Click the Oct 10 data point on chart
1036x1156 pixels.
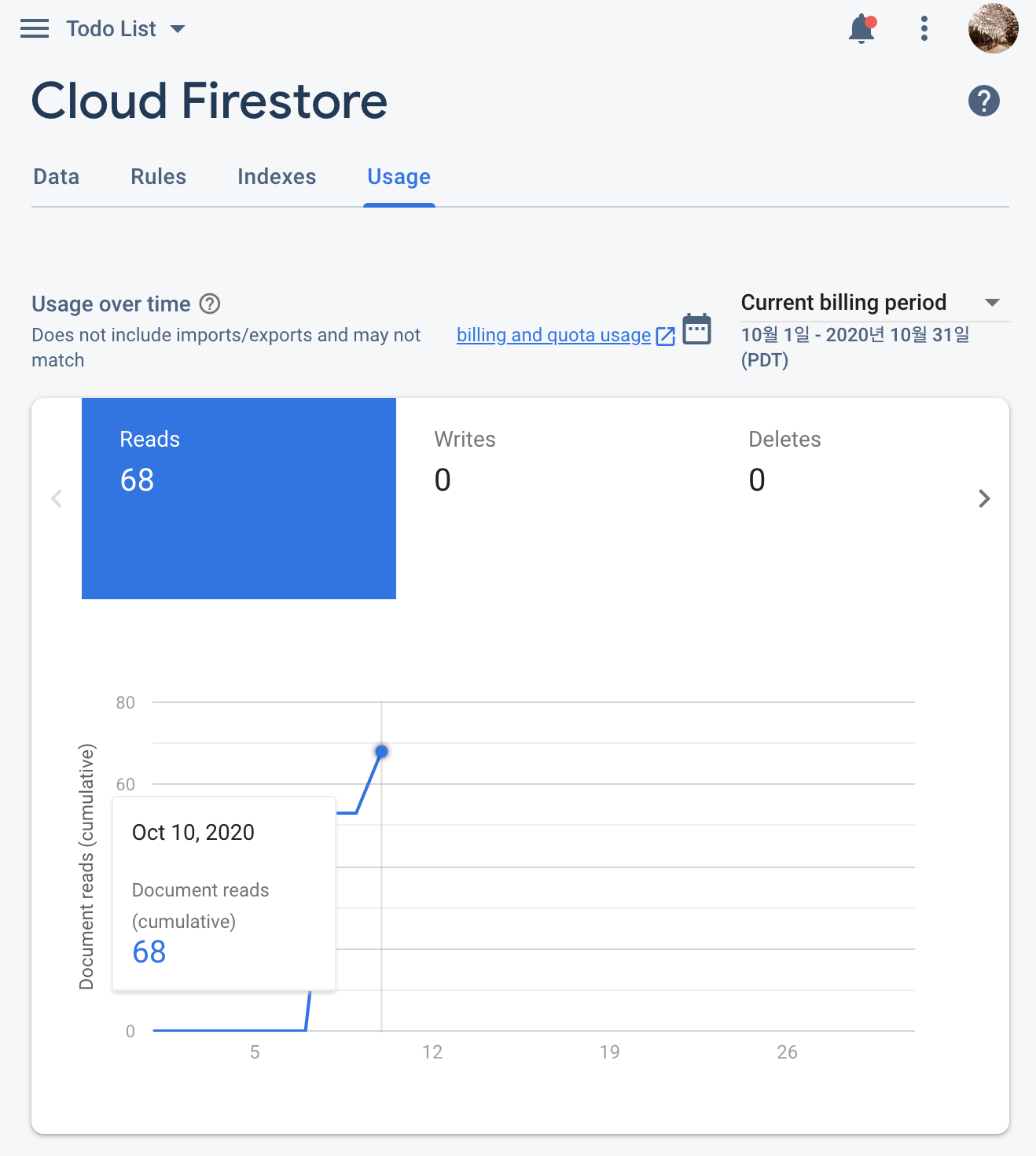tap(381, 752)
